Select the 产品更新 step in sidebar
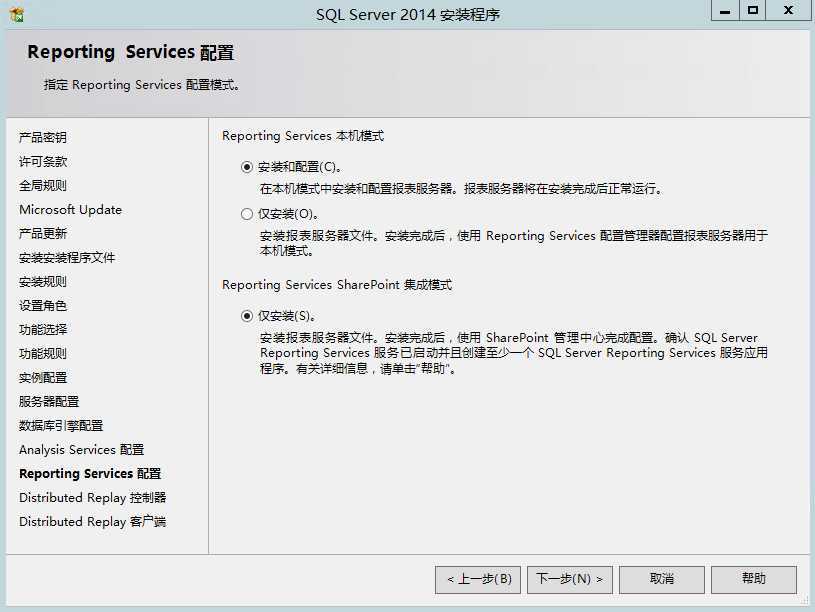815x612 pixels. point(43,233)
